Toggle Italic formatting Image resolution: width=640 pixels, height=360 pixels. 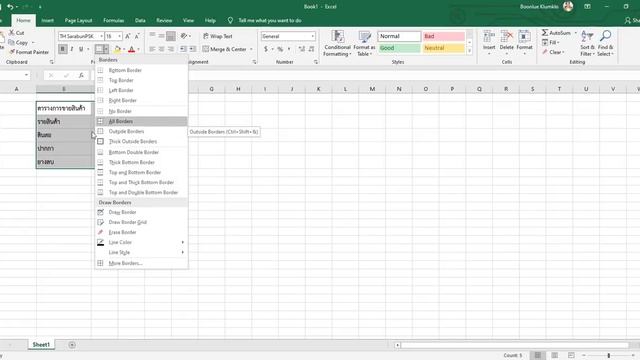72,49
